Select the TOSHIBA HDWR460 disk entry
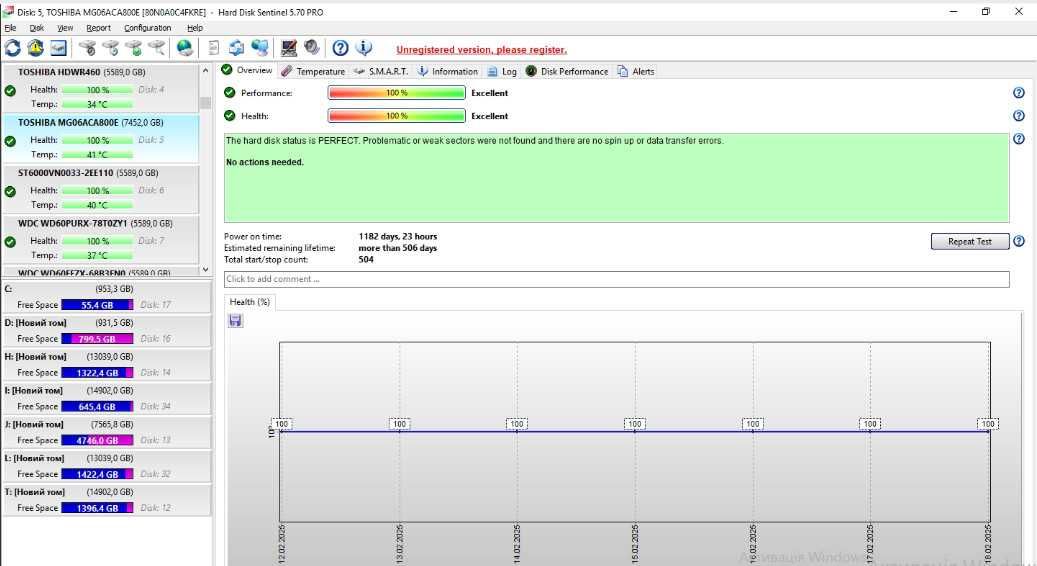This screenshot has height=566, width=1037. coord(101,88)
